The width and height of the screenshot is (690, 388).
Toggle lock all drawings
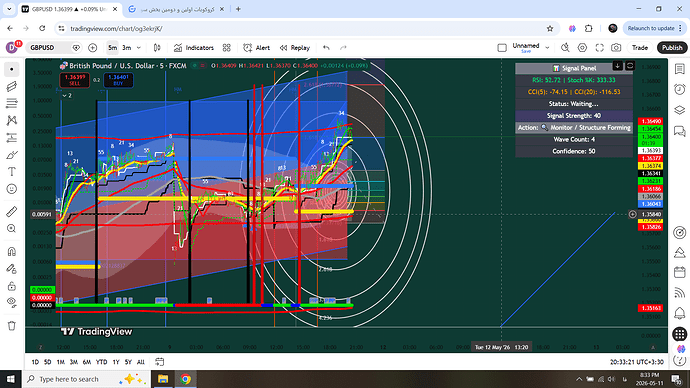click(x=12, y=286)
